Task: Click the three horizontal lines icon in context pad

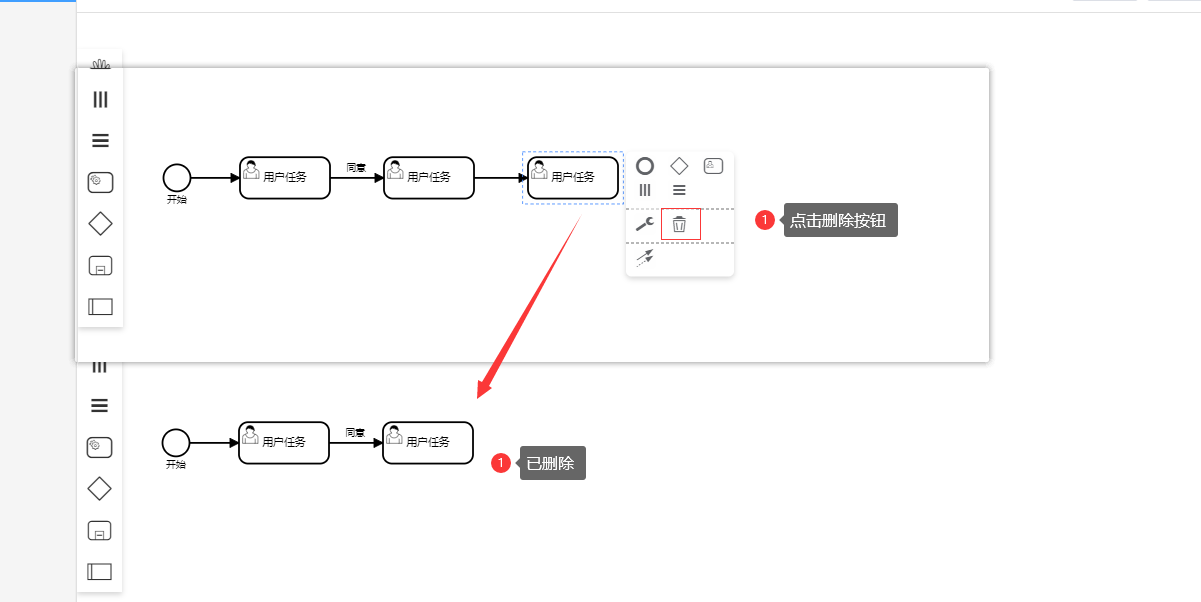Action: pyautogui.click(x=679, y=190)
